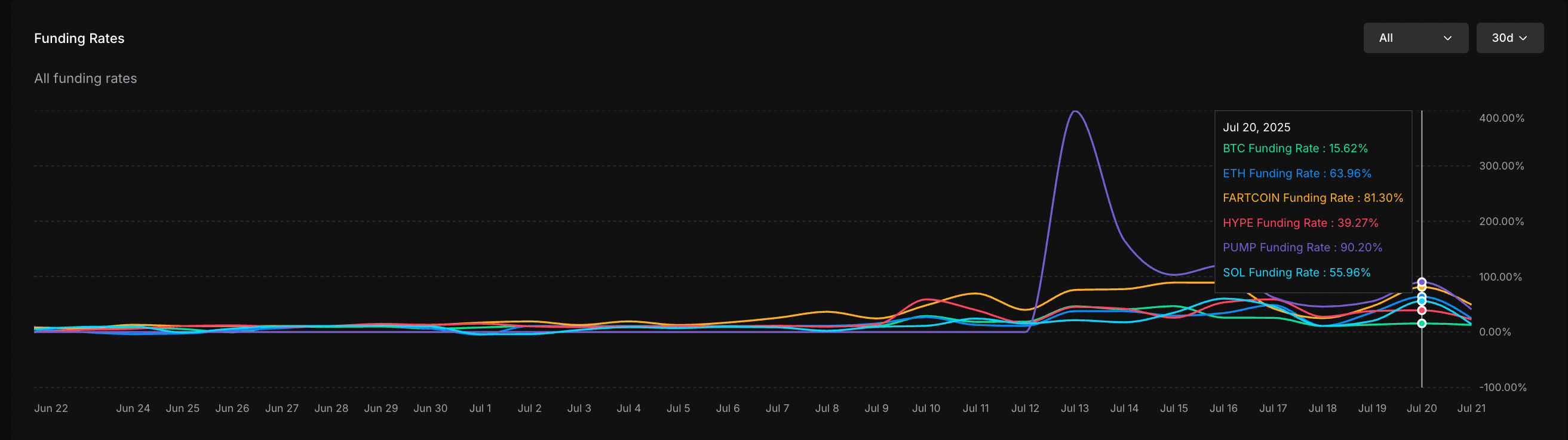Click the Jul 16 x-axis label
Screen dimensions: 1568x440
pos(1223,408)
